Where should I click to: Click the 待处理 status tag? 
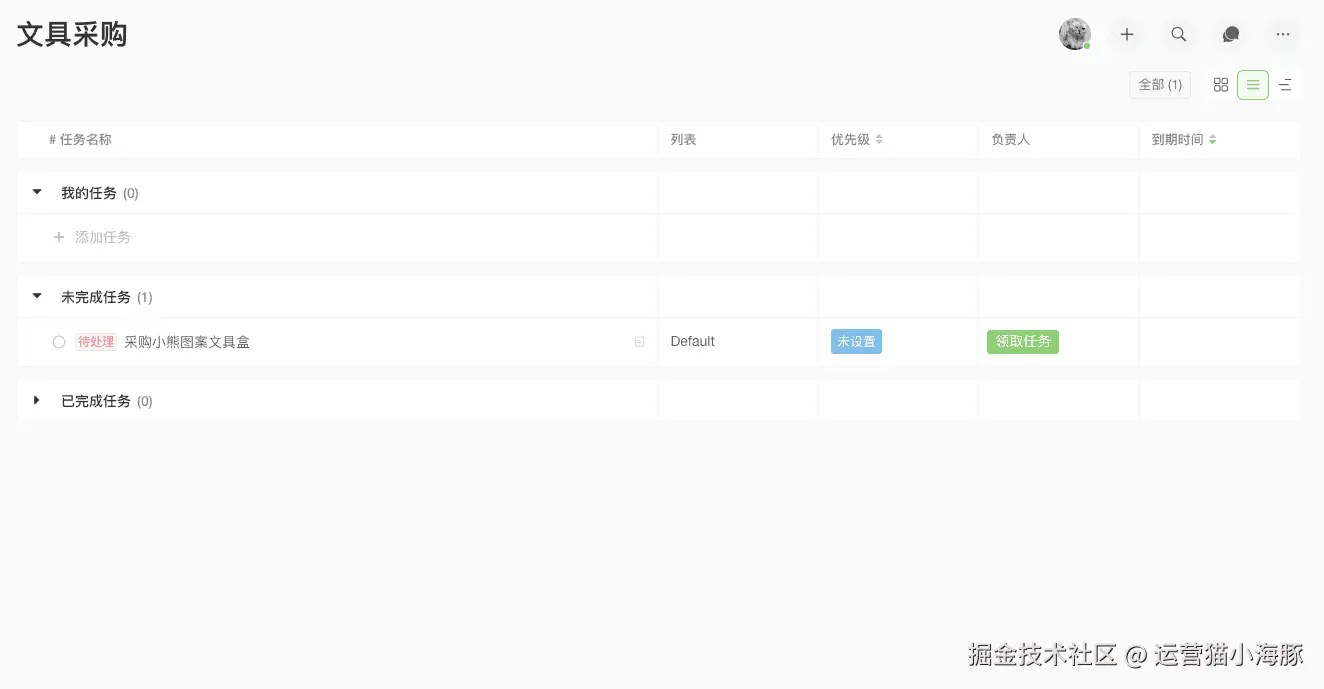tap(96, 342)
